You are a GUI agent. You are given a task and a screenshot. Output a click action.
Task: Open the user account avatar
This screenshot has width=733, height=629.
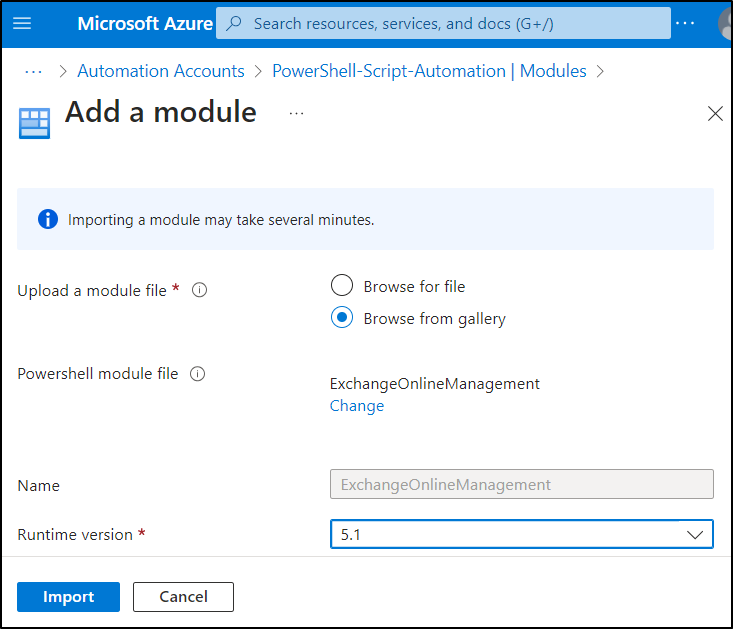coord(725,24)
